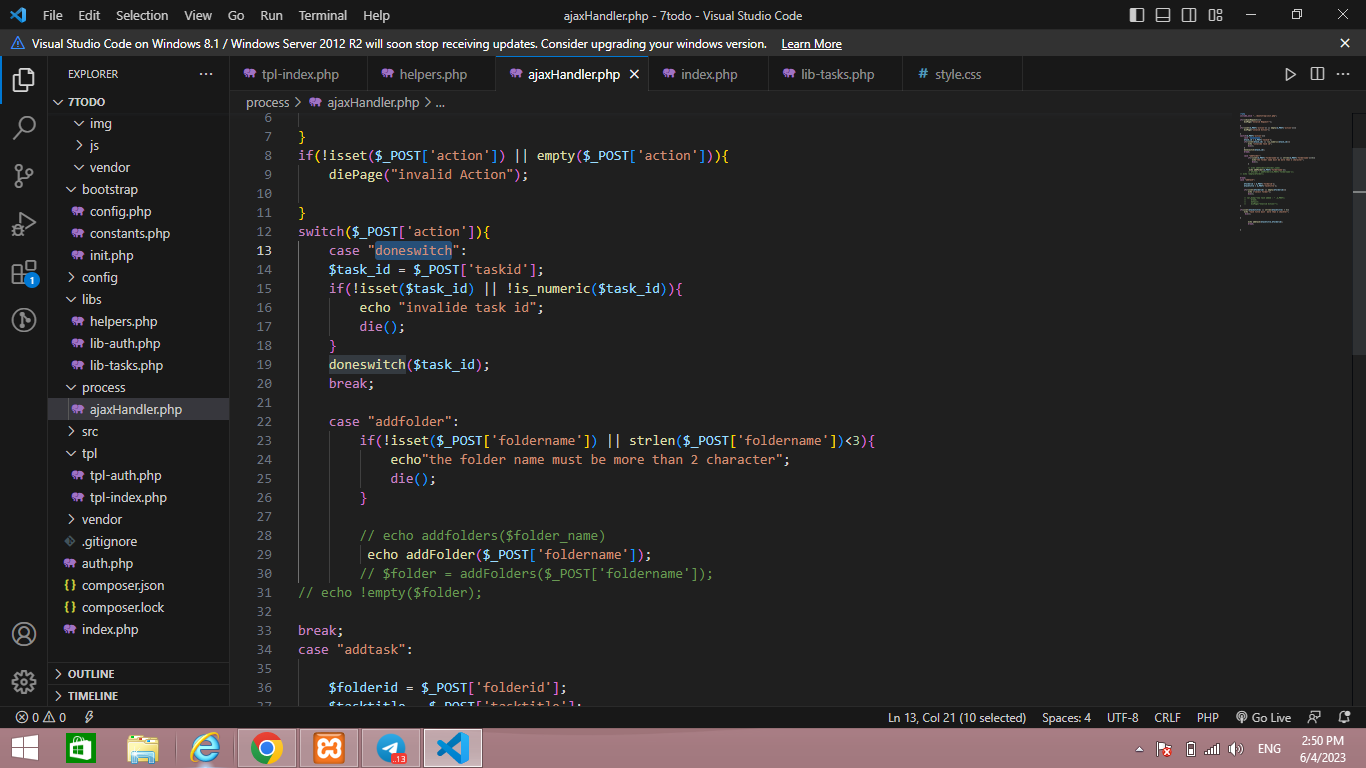The width and height of the screenshot is (1366, 768).
Task: Click the code minimap preview
Action: pyautogui.click(x=1280, y=172)
